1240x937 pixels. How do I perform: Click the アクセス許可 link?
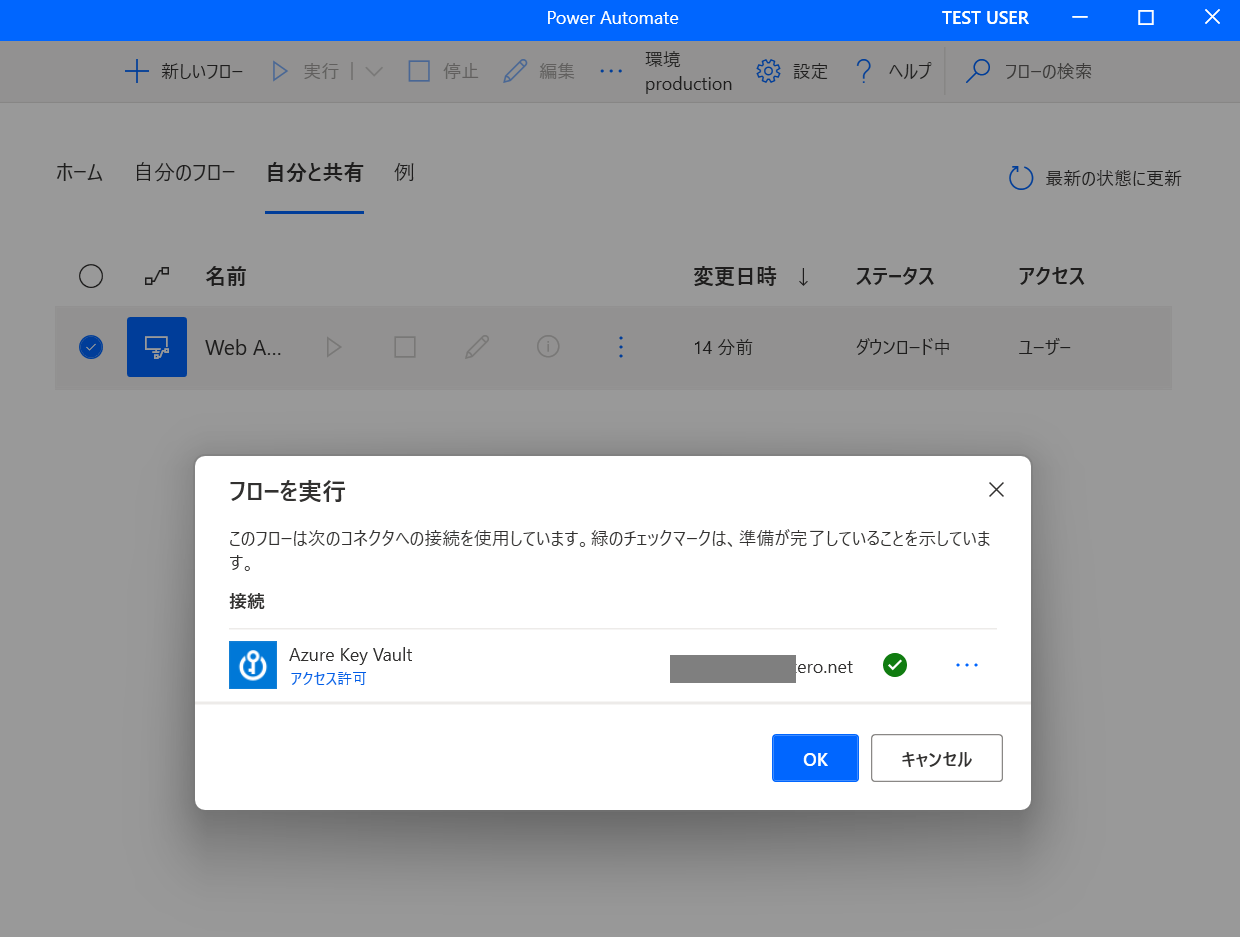[328, 679]
